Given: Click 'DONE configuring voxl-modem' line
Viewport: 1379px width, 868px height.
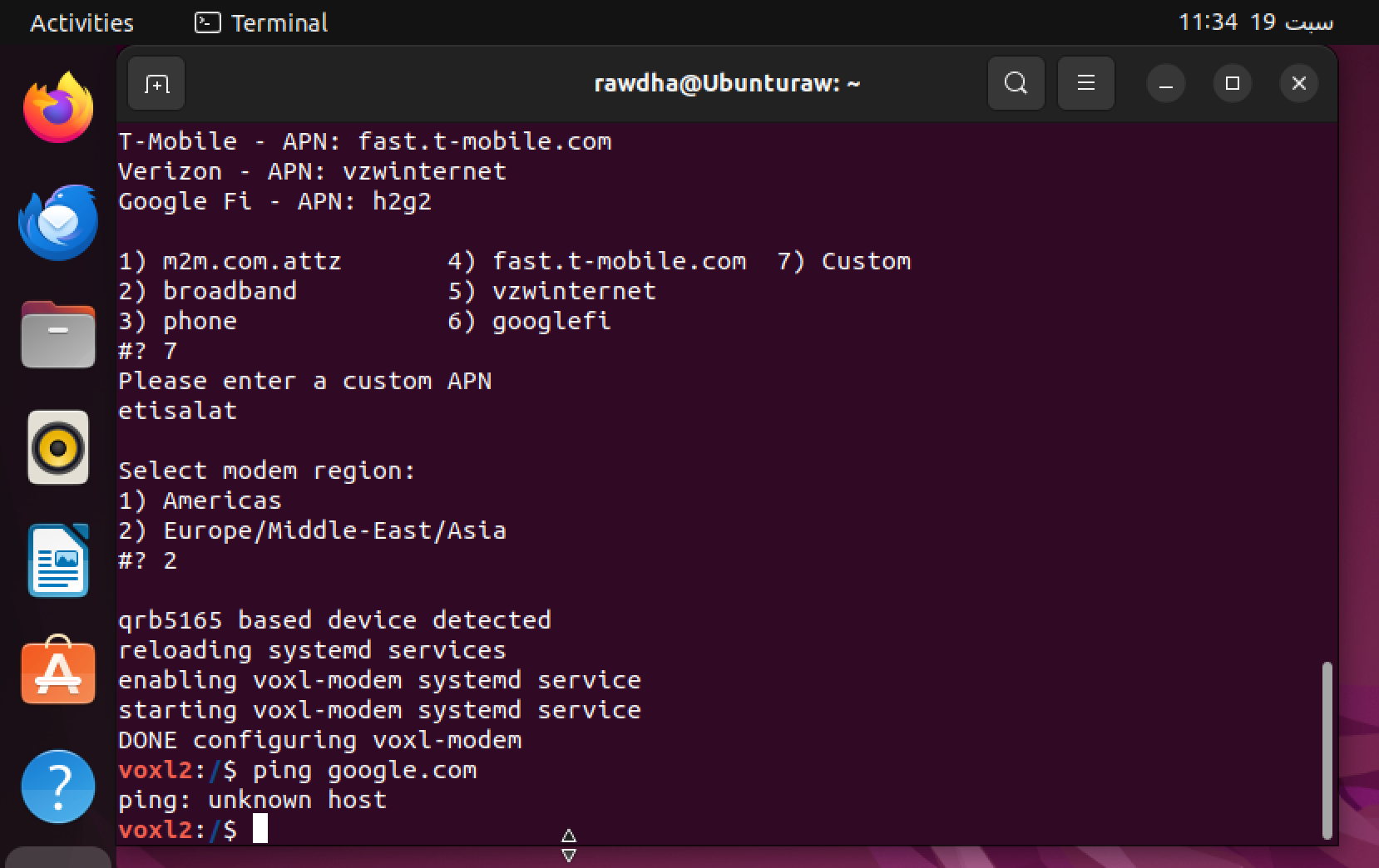Looking at the screenshot, I should point(320,740).
